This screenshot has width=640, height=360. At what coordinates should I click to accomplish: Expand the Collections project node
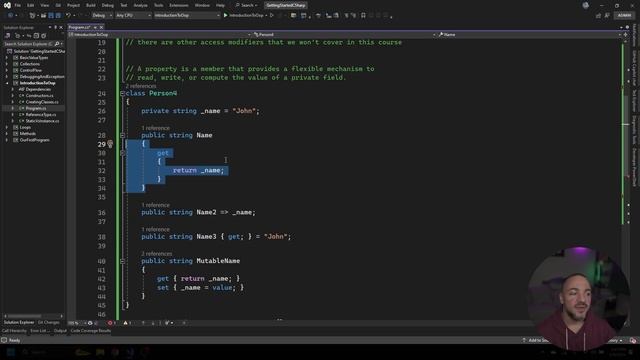click(7, 64)
